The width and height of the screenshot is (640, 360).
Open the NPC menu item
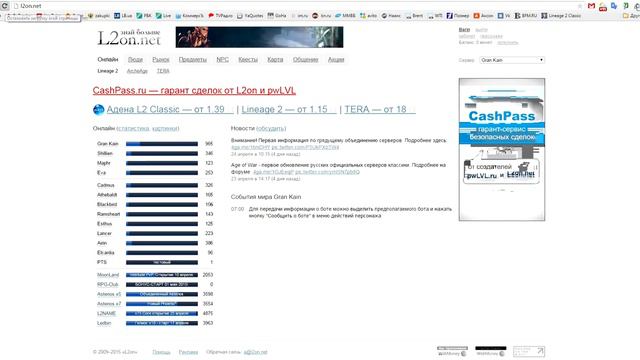click(x=222, y=60)
